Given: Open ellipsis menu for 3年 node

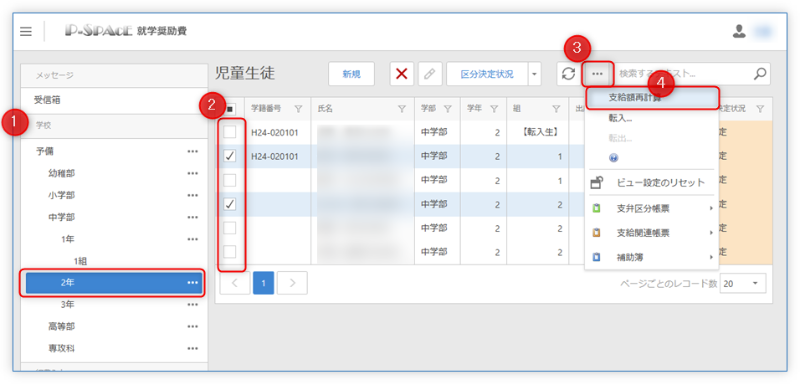Looking at the screenshot, I should click(x=192, y=304).
